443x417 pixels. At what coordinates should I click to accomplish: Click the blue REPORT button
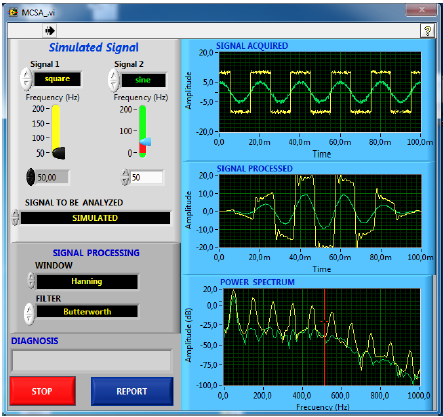pyautogui.click(x=132, y=391)
